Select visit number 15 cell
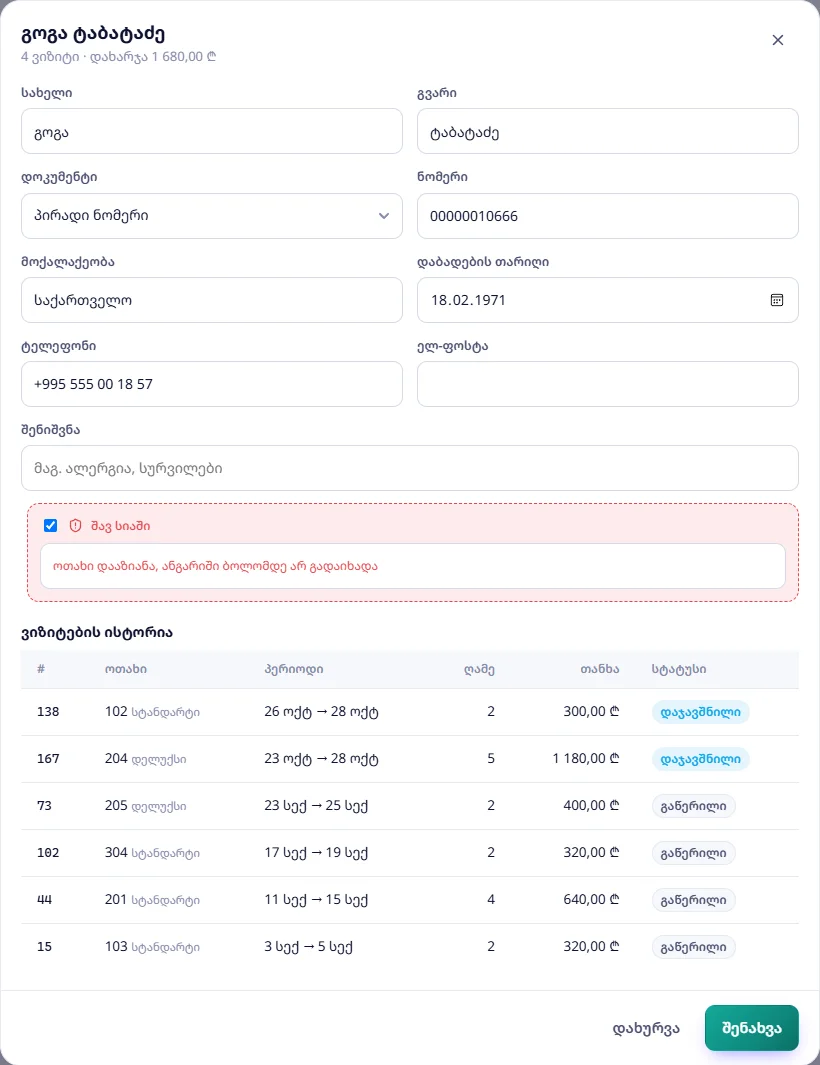Viewport: 820px width, 1065px height. pyautogui.click(x=44, y=946)
